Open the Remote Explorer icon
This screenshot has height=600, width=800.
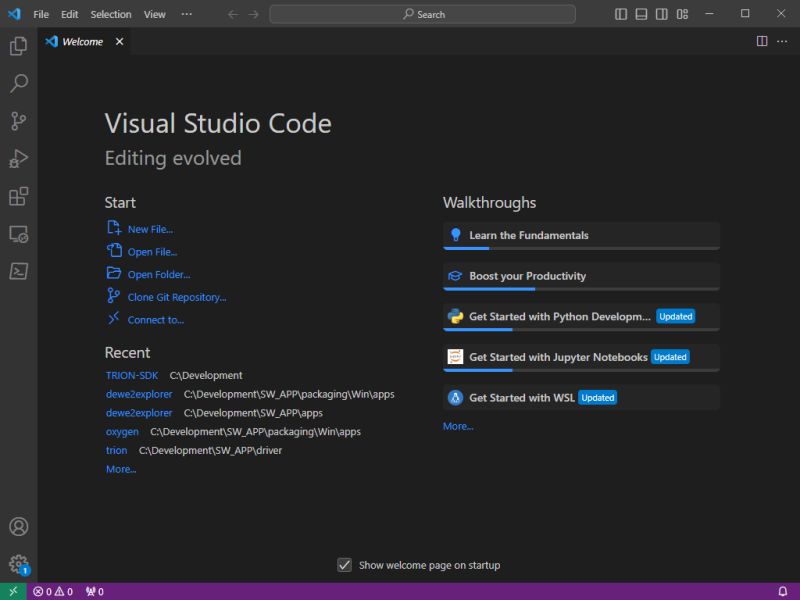[18, 234]
